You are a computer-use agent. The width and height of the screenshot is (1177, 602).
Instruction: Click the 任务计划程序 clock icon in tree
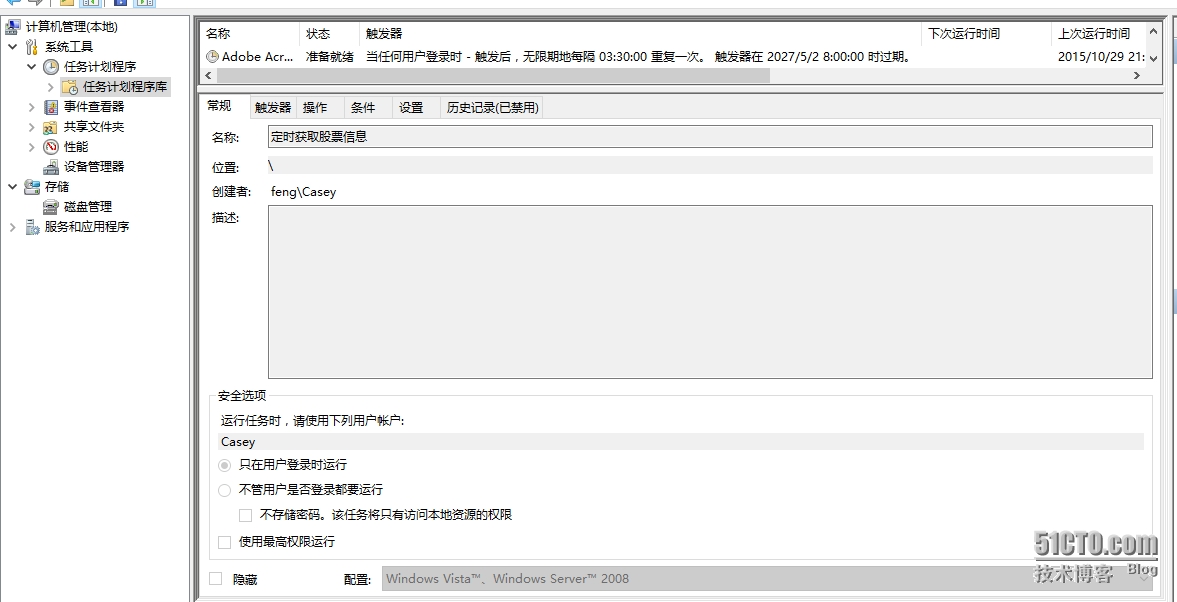50,67
